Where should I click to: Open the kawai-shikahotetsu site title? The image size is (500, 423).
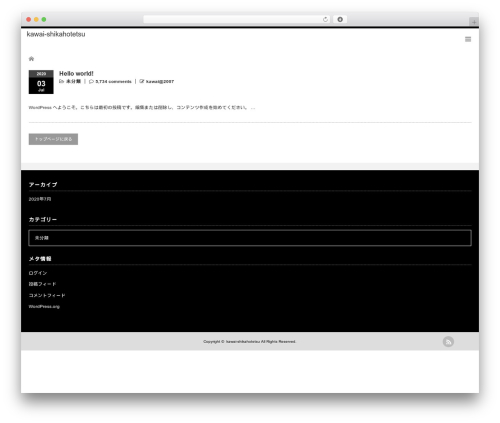(x=56, y=34)
